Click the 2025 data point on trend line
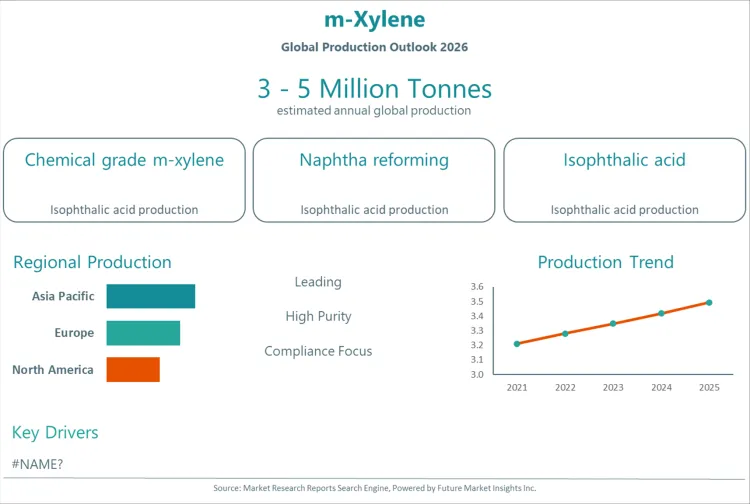The height and width of the screenshot is (504, 750). click(709, 303)
